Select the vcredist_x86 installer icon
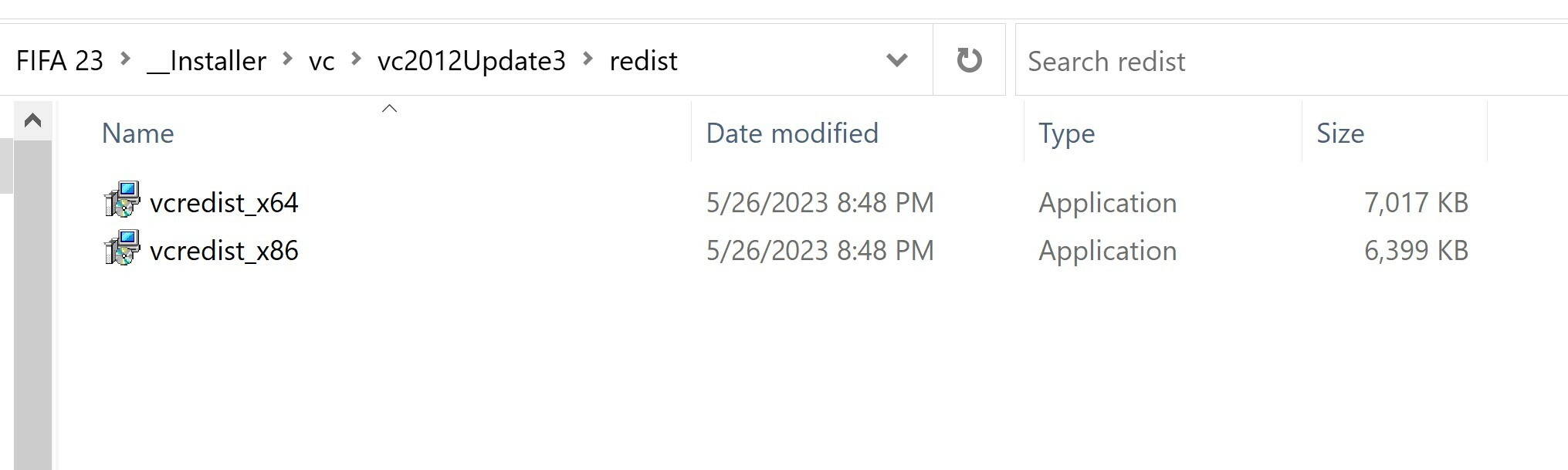Screen dimensions: 1568x470 pos(122,248)
